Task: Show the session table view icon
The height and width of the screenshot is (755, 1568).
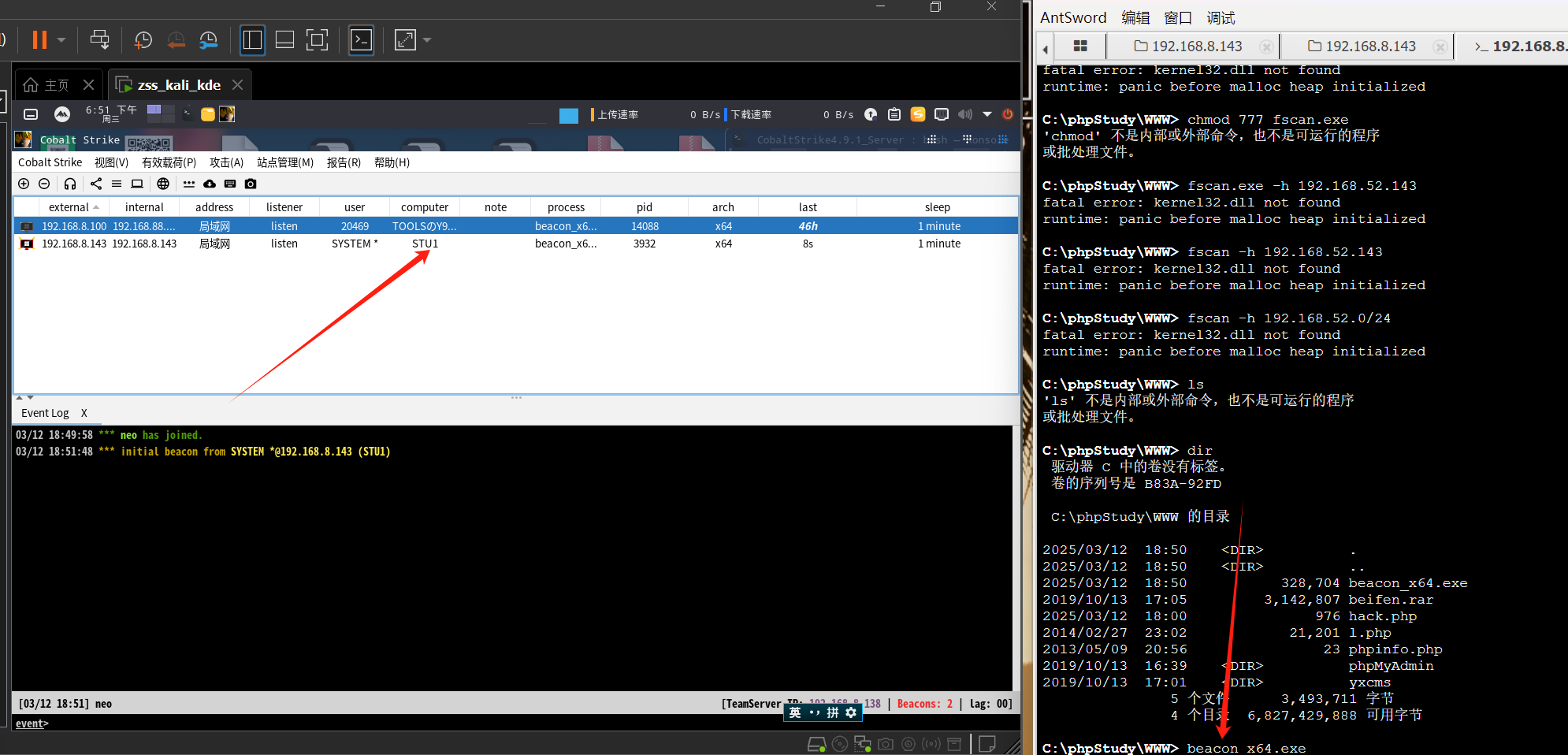Action: point(117,184)
